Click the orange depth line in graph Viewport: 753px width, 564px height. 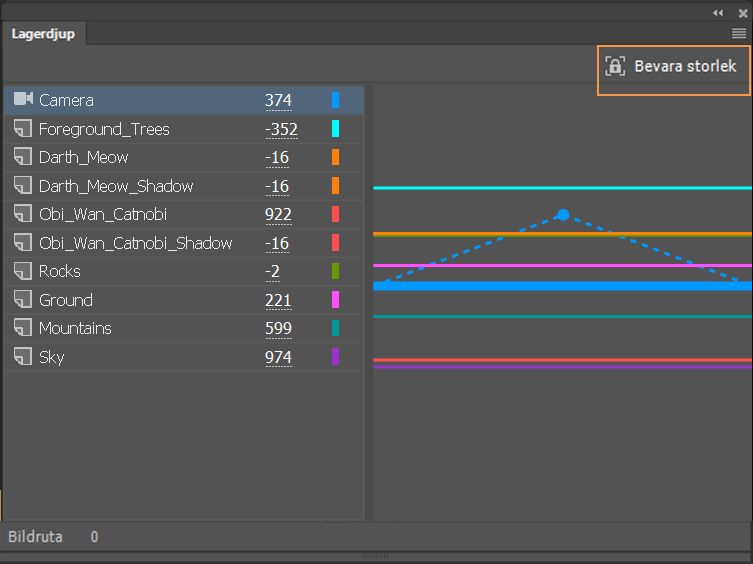pos(562,234)
